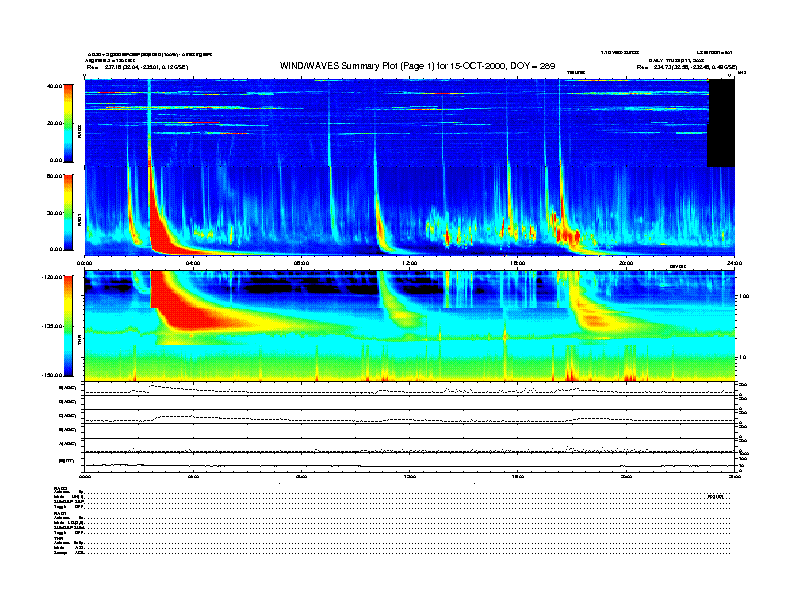Click 12:00 tick label on bottom line-plot axis
Screen dimensions: 792x612
410,476
